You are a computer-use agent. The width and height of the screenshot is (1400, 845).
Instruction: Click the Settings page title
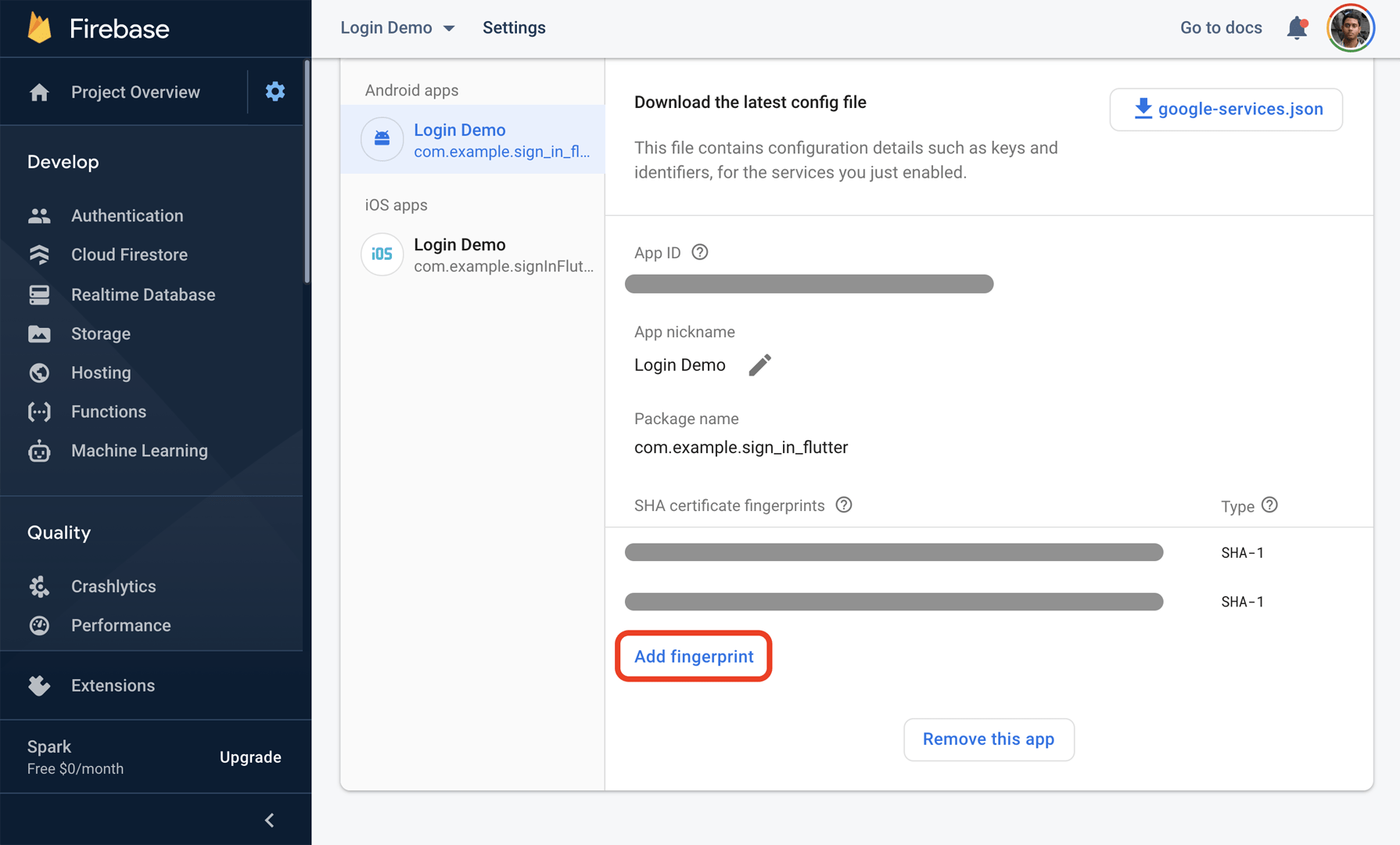click(x=514, y=28)
